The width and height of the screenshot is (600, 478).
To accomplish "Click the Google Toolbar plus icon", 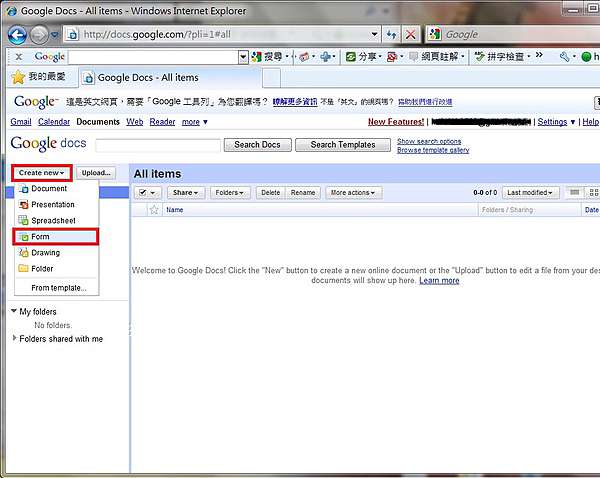I will 326,57.
